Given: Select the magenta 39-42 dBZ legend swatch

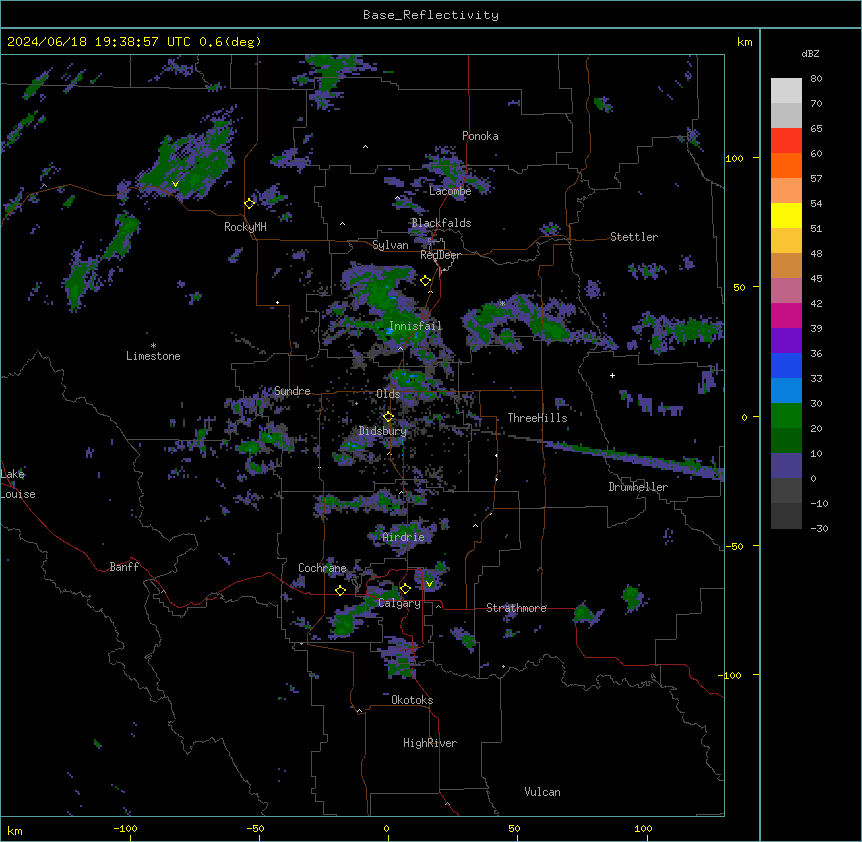Looking at the screenshot, I should point(786,316).
